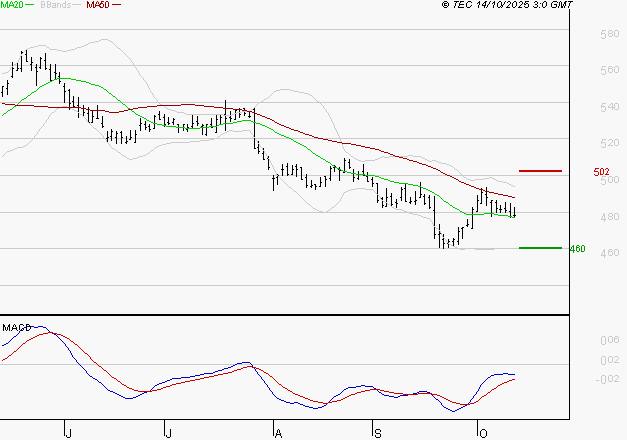Select the MA60 legend label
This screenshot has height=440, width=627.
pos(98,5)
